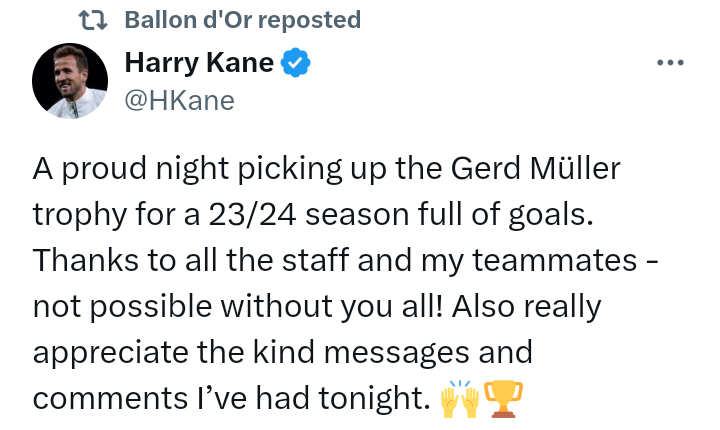Click "comments I've had tonight" text

pos(230,399)
